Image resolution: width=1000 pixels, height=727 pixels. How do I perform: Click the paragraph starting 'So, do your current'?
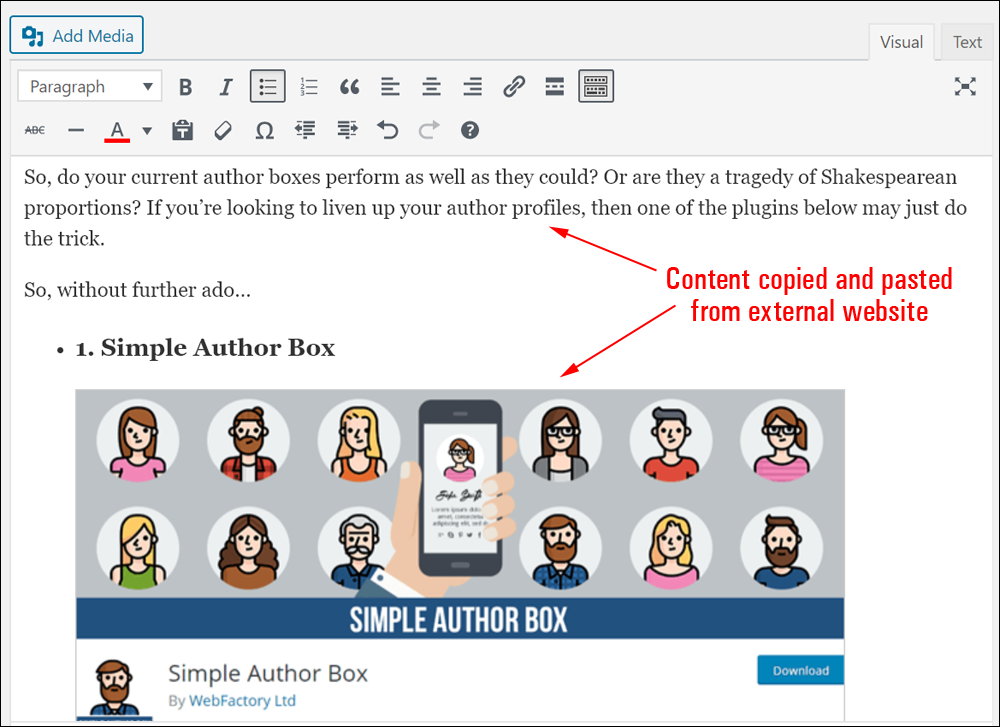coord(496,207)
